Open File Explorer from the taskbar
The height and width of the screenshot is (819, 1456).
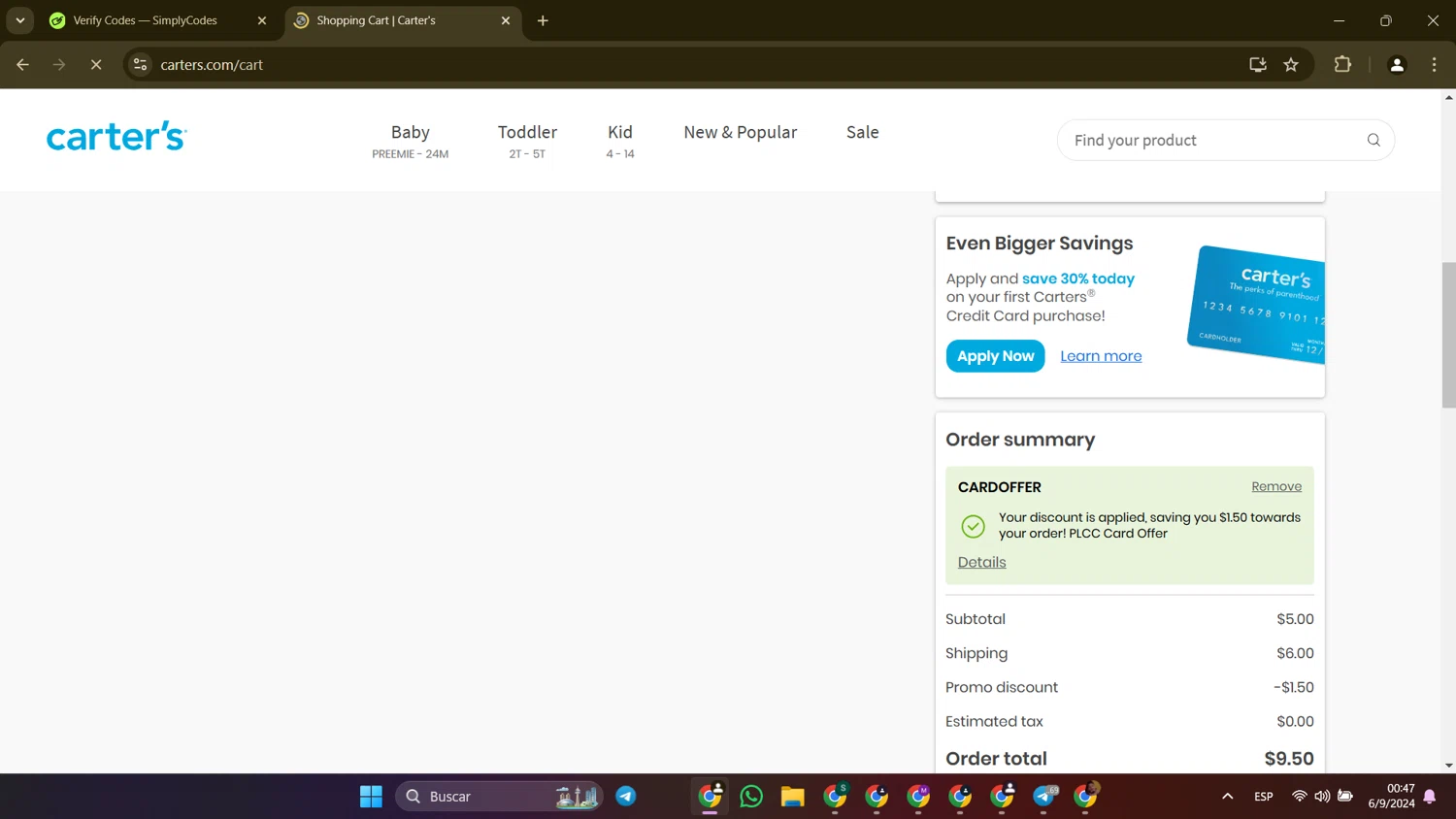[x=792, y=797]
